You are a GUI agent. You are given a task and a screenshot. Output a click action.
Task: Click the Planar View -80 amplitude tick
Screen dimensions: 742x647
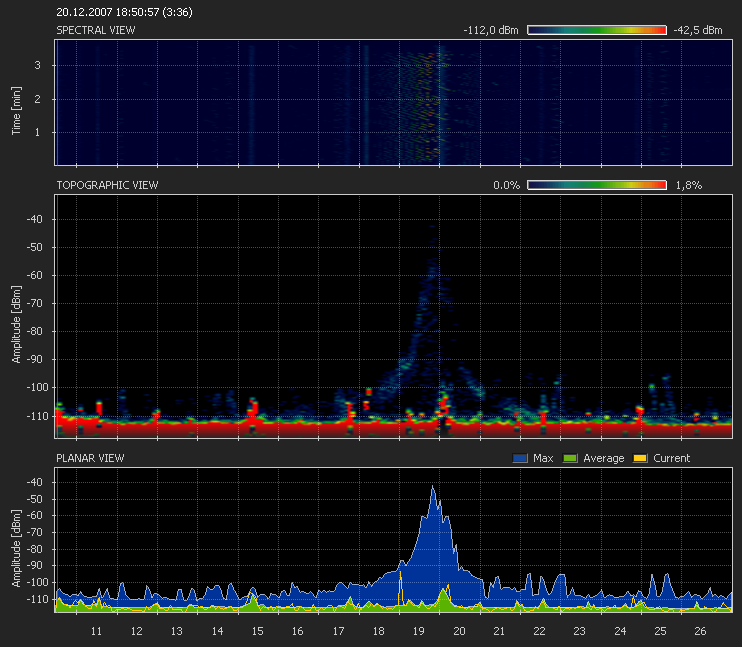(x=34, y=549)
